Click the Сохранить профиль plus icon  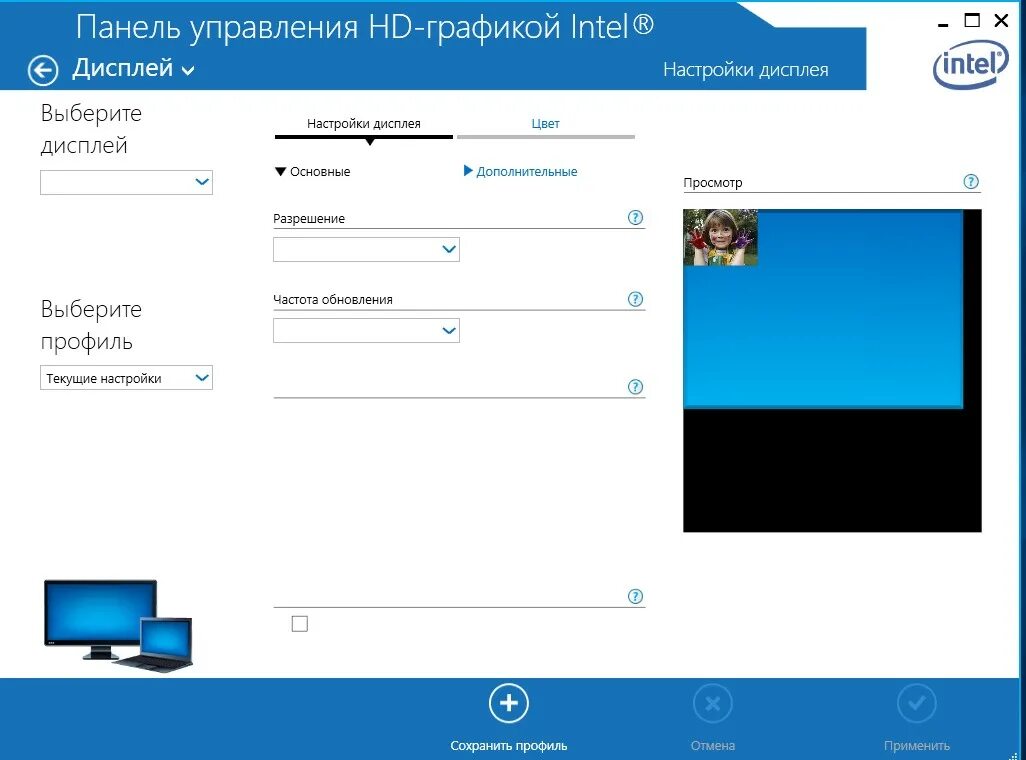click(508, 703)
